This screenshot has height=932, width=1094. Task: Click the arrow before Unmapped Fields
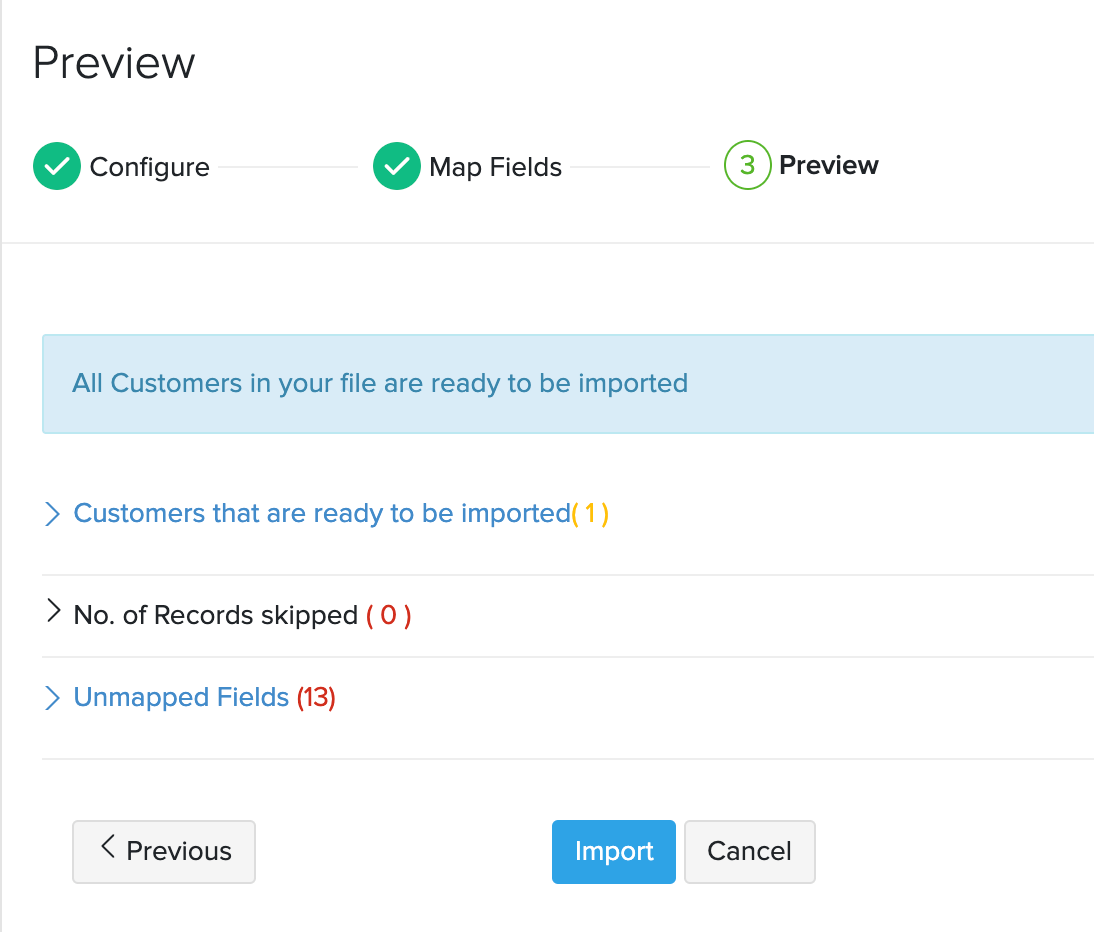pyautogui.click(x=53, y=697)
